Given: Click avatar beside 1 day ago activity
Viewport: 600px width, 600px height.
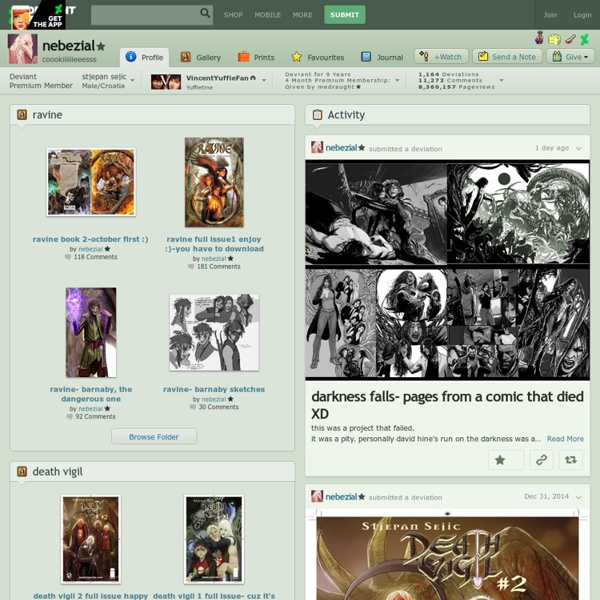Looking at the screenshot, I should click(x=317, y=147).
